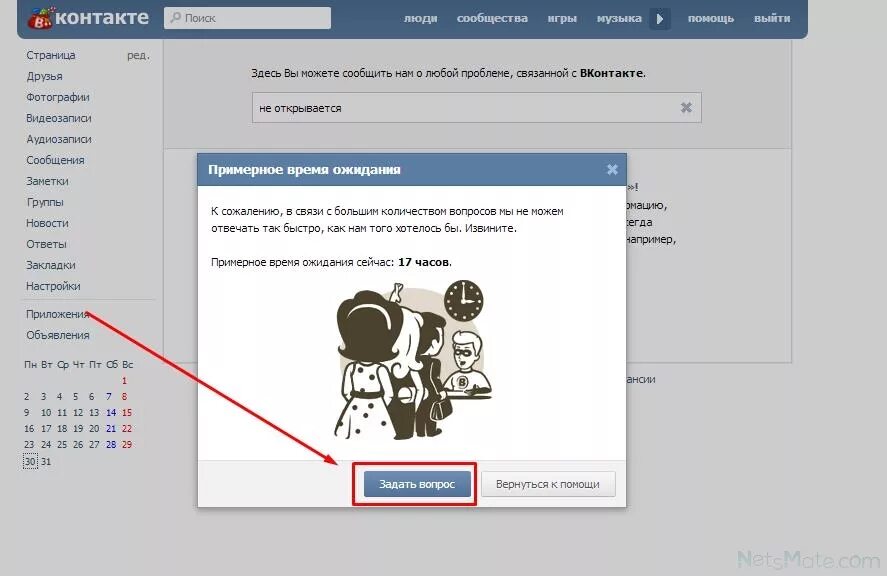Image resolution: width=887 pixels, height=576 pixels.
Task: Open Сообщения in the sidebar
Action: pos(55,160)
